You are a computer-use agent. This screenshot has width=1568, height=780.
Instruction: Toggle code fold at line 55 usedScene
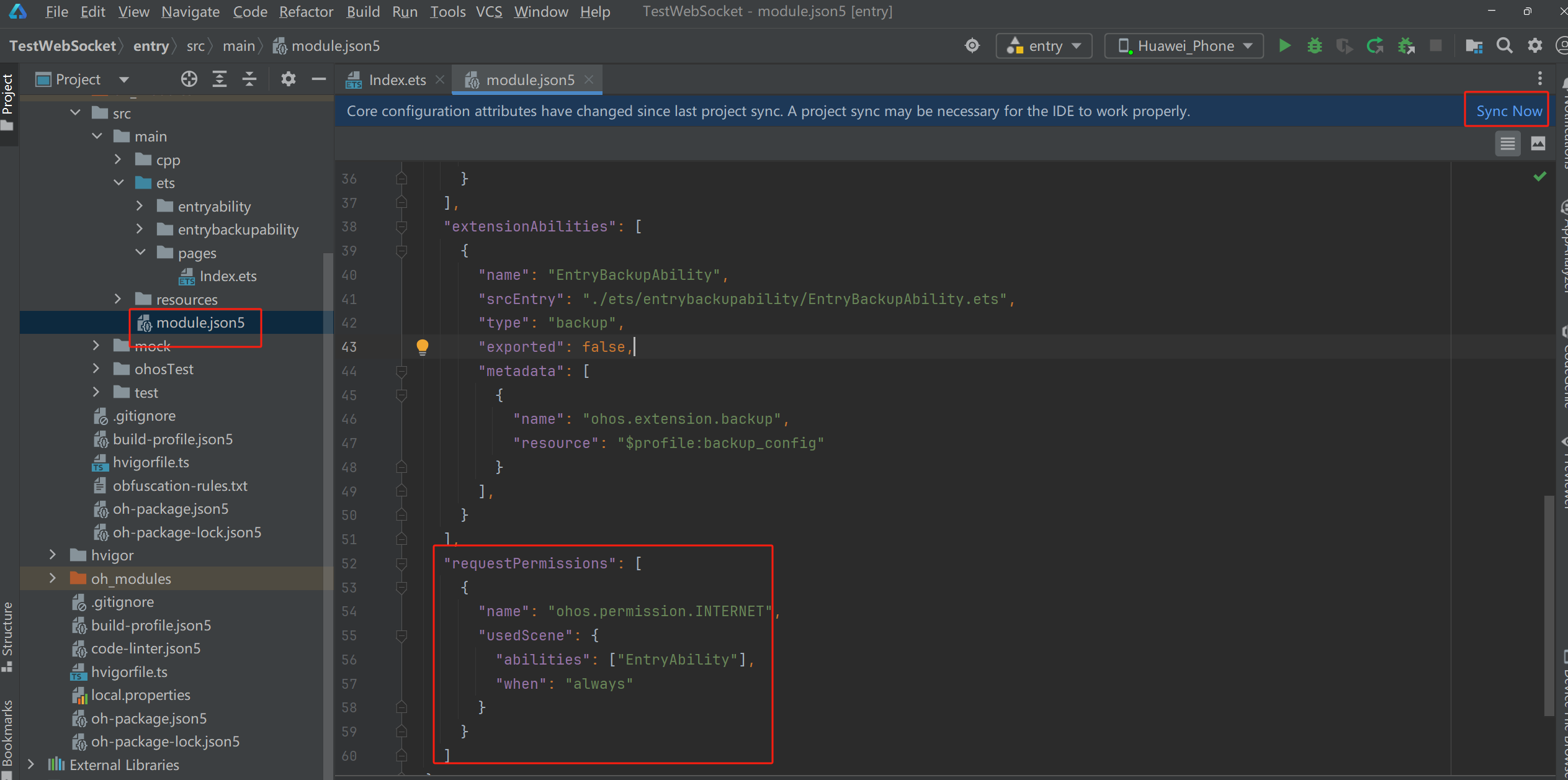(x=401, y=635)
